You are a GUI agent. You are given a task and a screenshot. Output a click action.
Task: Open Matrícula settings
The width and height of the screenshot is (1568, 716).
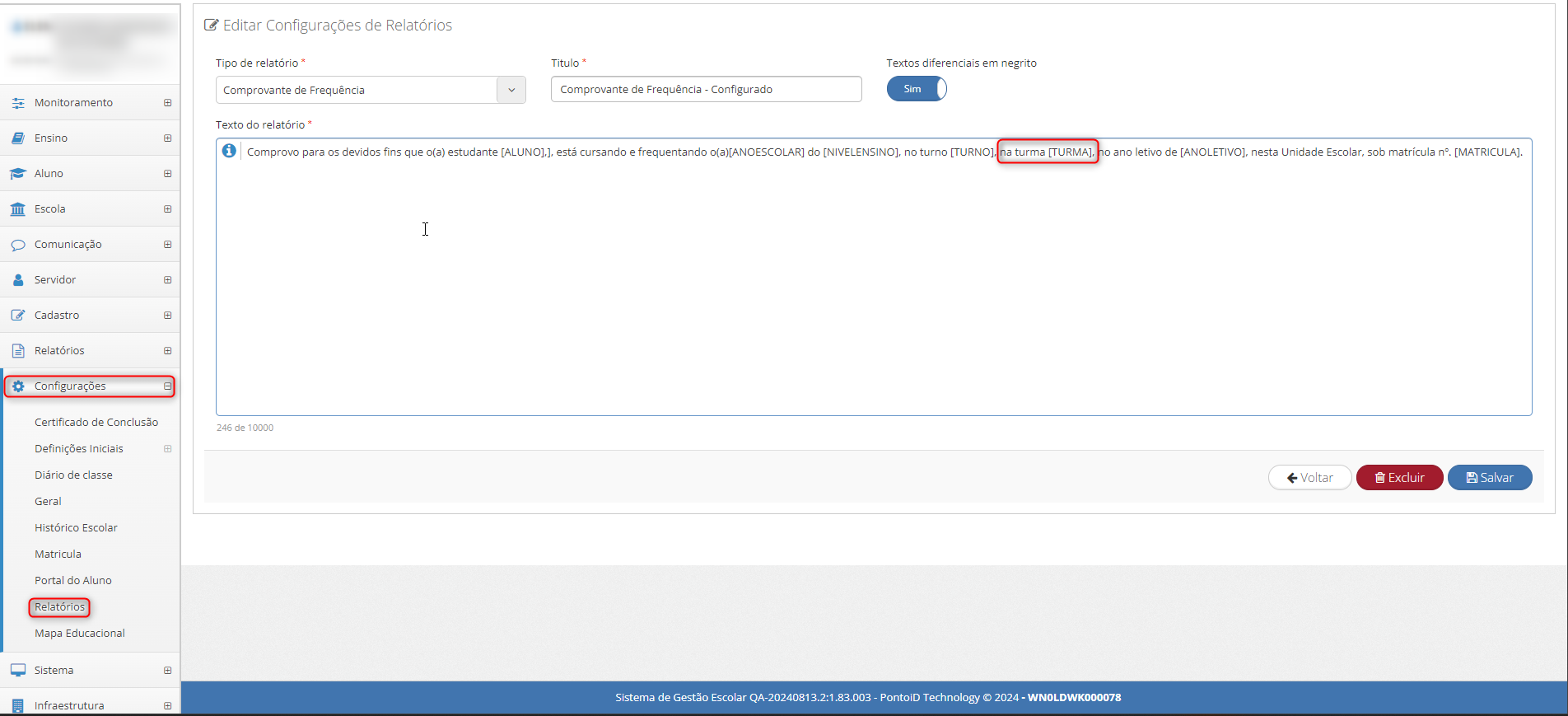(x=58, y=555)
